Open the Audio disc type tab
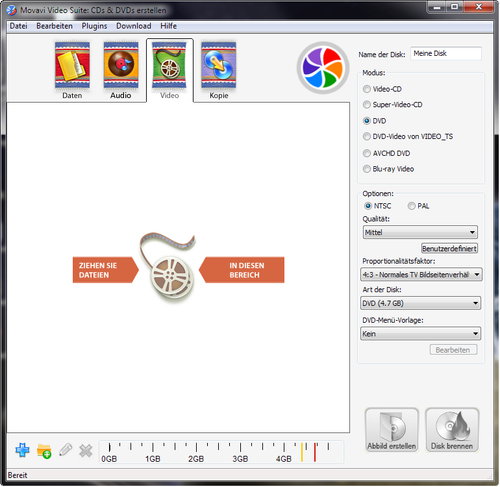The height and width of the screenshot is (487, 500). [x=121, y=71]
